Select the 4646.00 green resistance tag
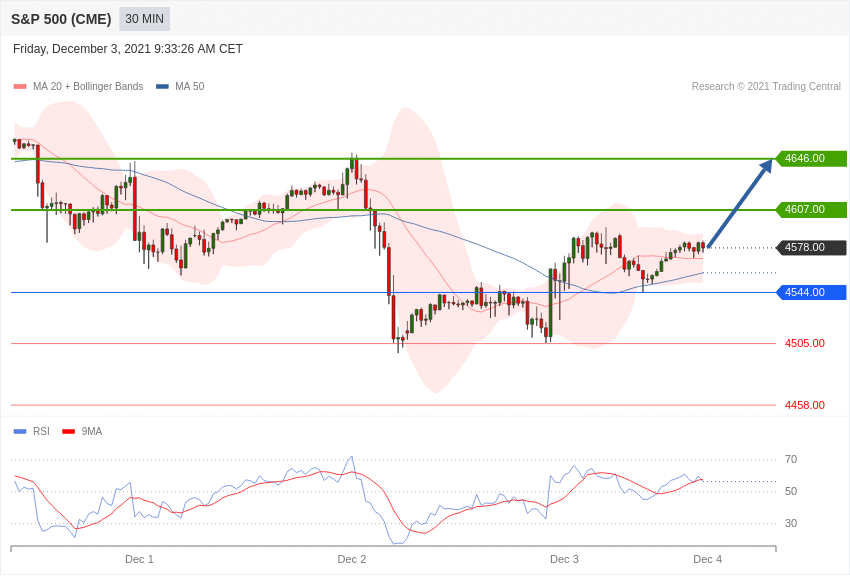 (x=811, y=158)
